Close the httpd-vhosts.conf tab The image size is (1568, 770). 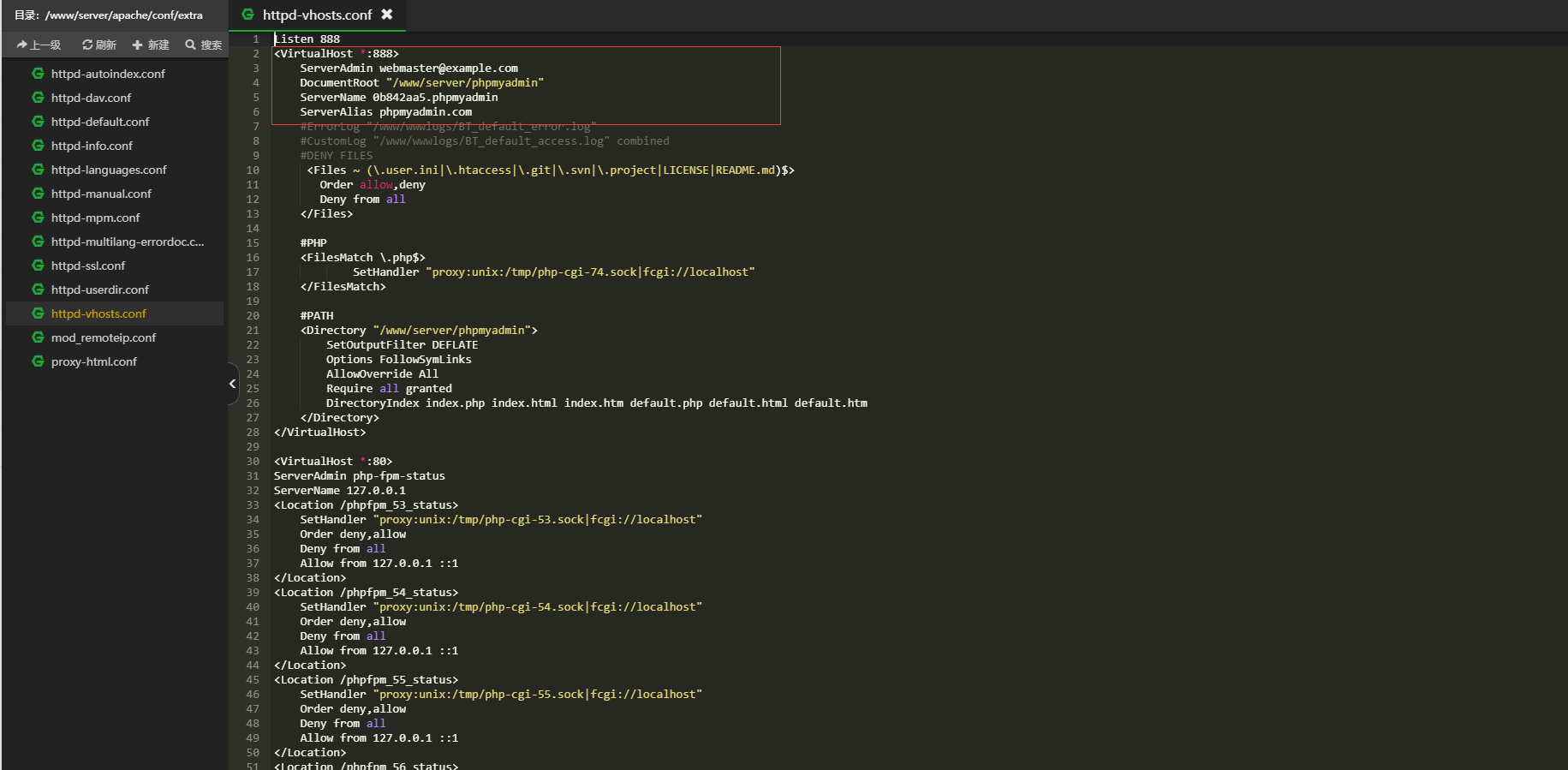[387, 15]
